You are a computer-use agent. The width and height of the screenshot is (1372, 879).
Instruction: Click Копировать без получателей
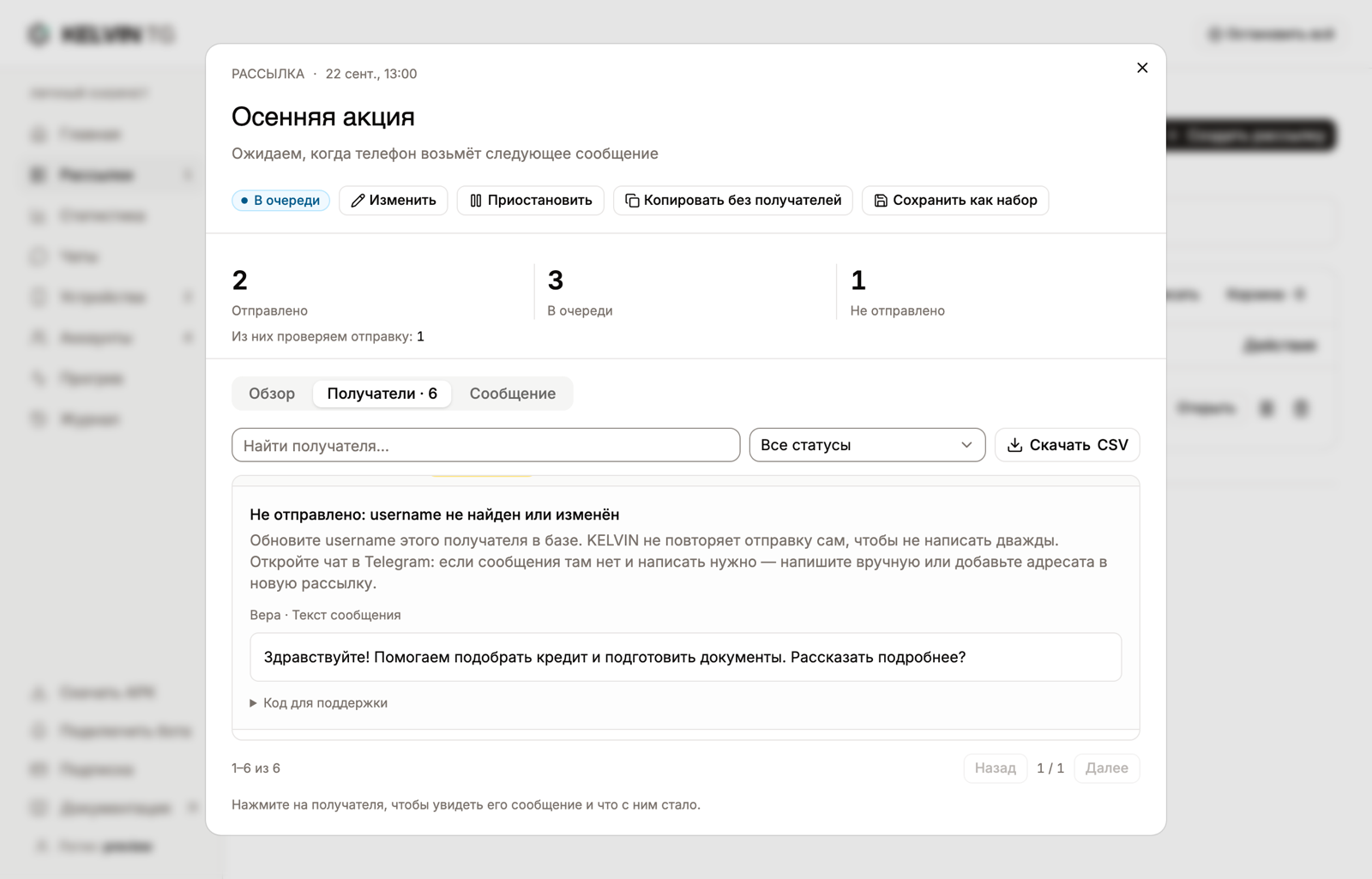click(x=733, y=201)
